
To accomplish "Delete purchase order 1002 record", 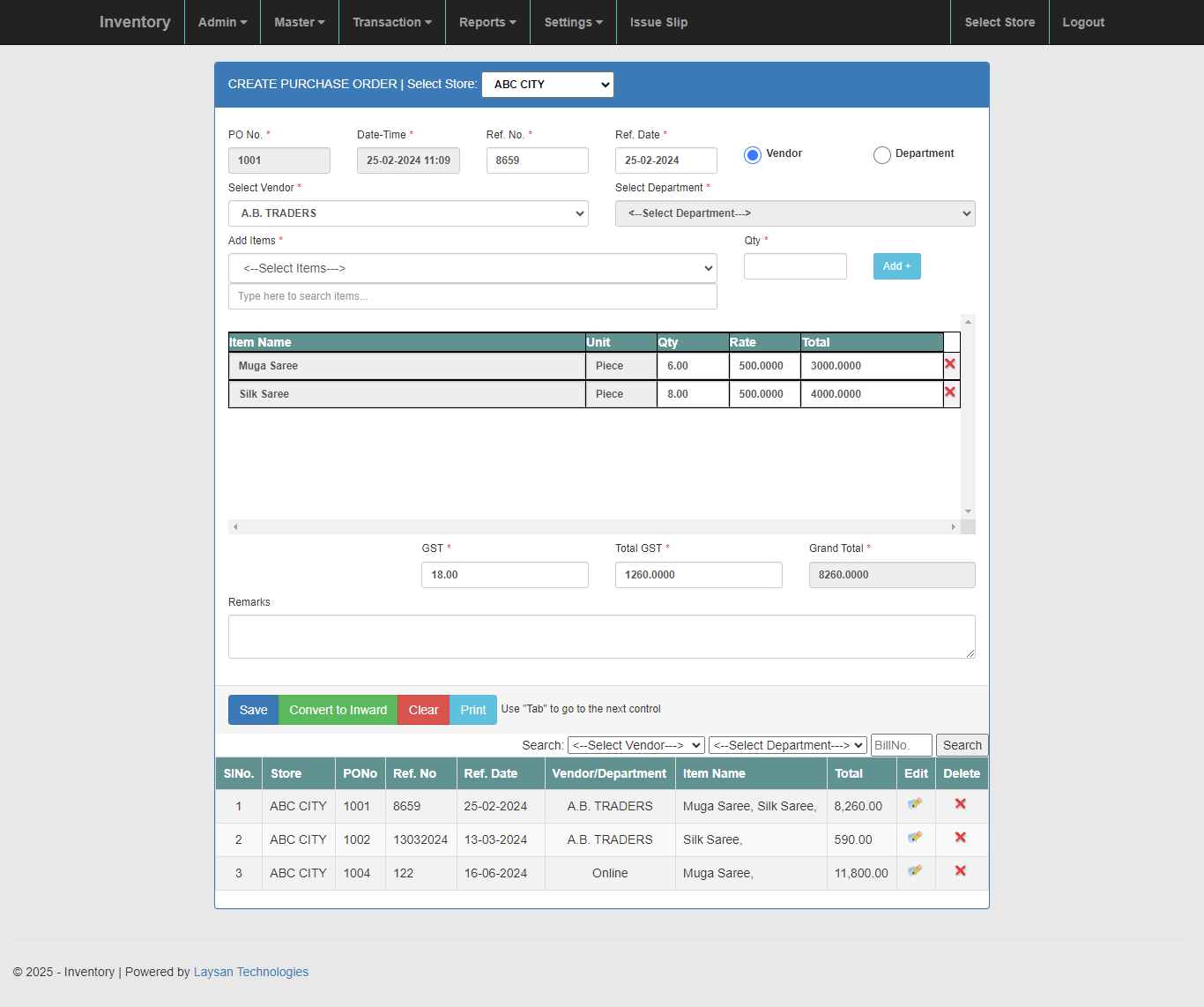I will 961,837.
